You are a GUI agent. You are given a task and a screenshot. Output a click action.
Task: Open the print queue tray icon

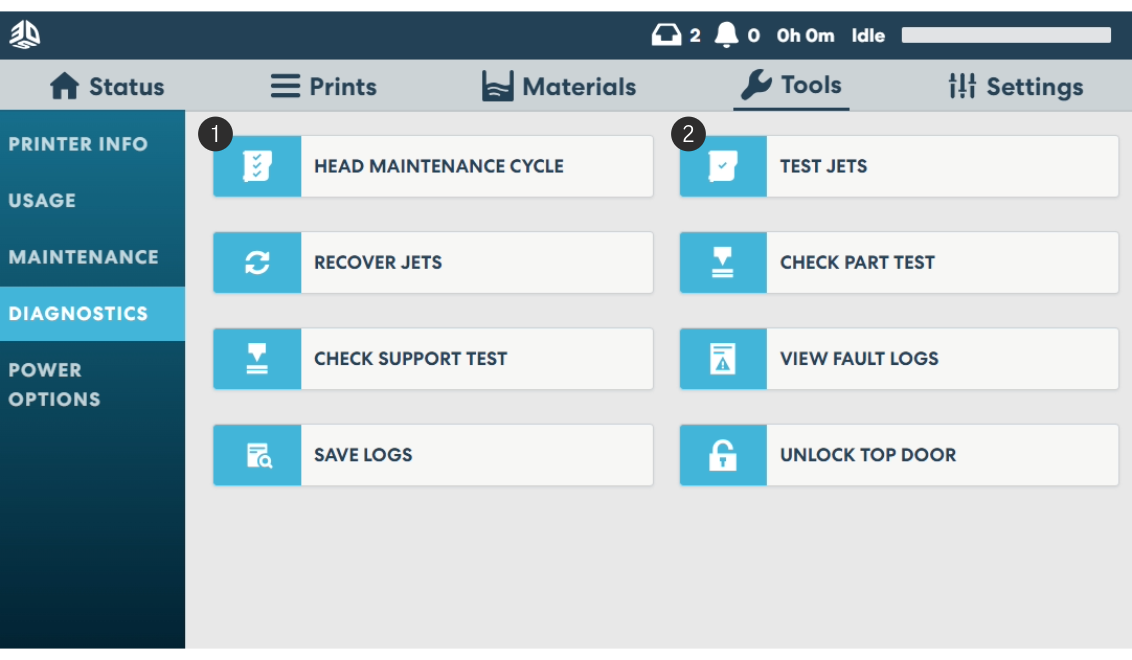[665, 36]
